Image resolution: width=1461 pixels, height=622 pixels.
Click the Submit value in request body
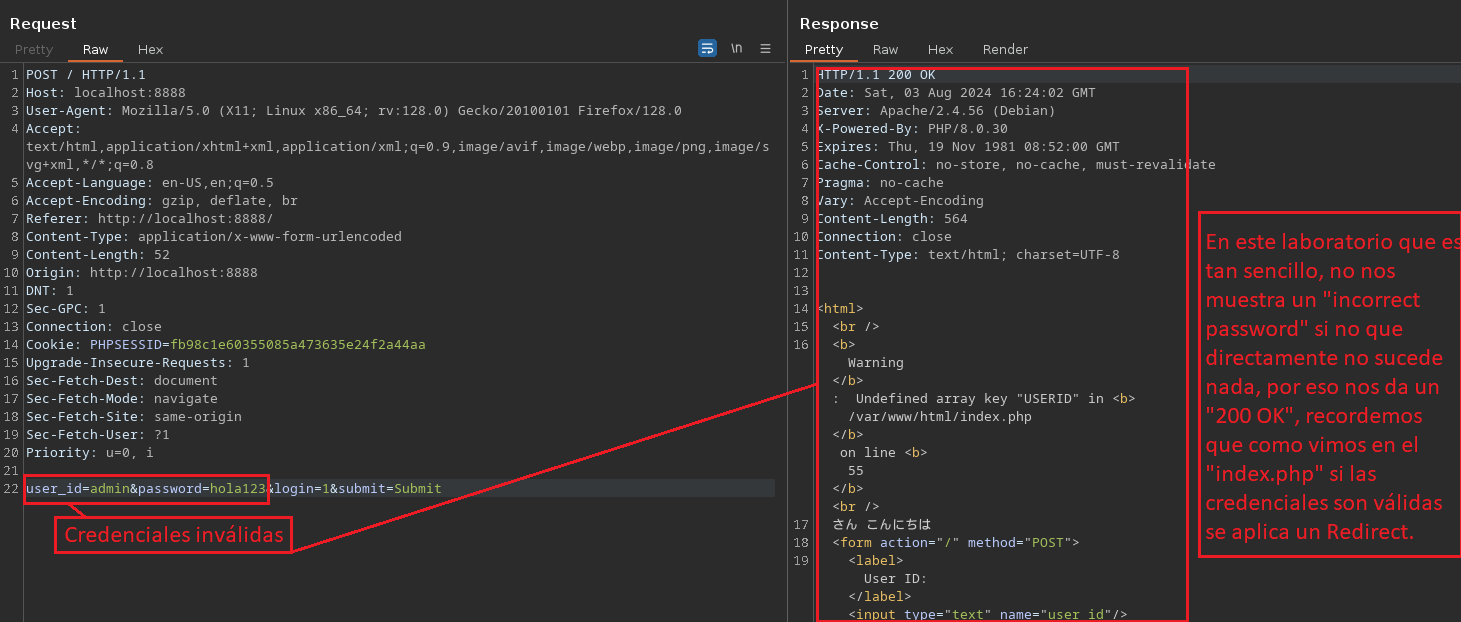click(417, 489)
